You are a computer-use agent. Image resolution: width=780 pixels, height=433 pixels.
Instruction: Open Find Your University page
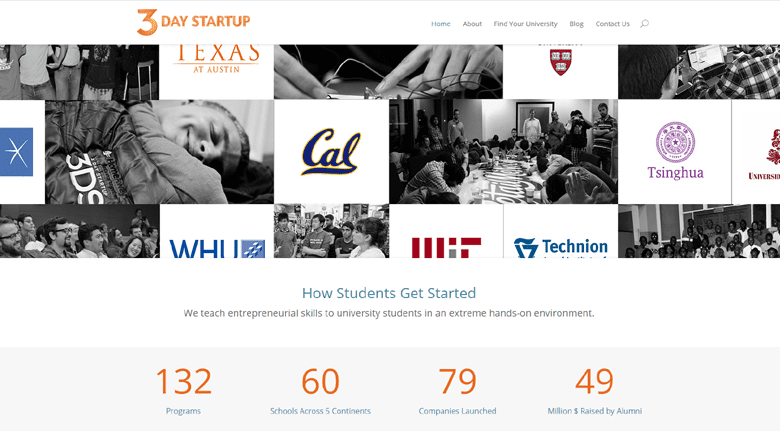coord(525,24)
